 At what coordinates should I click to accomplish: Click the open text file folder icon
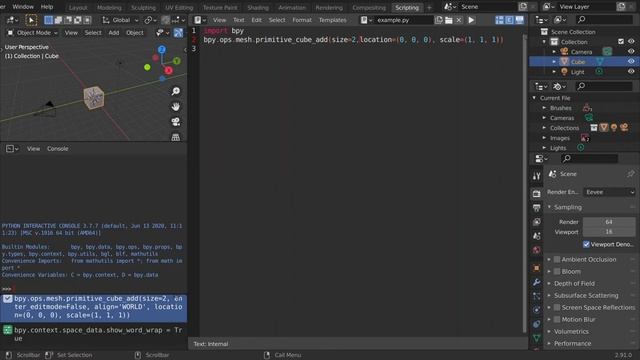[449, 20]
